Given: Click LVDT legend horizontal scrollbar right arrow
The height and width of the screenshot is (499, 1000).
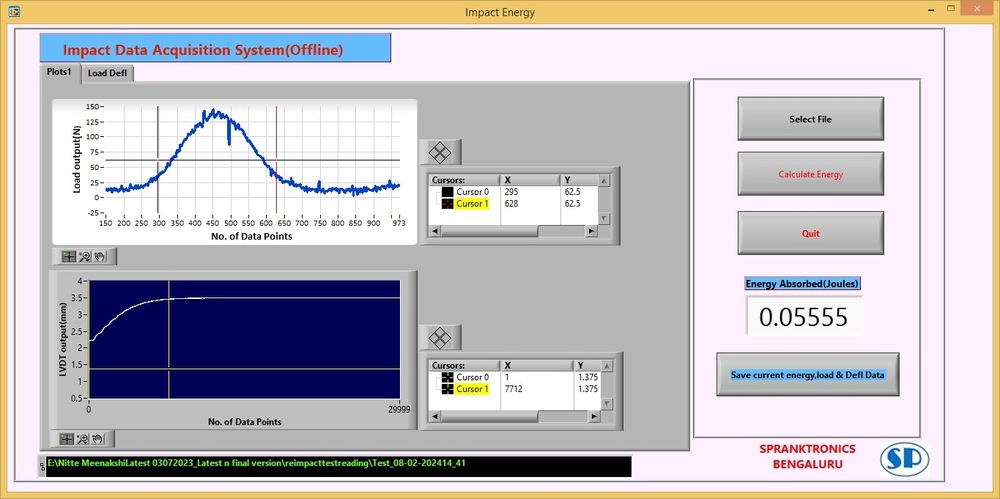Looking at the screenshot, I should (594, 417).
